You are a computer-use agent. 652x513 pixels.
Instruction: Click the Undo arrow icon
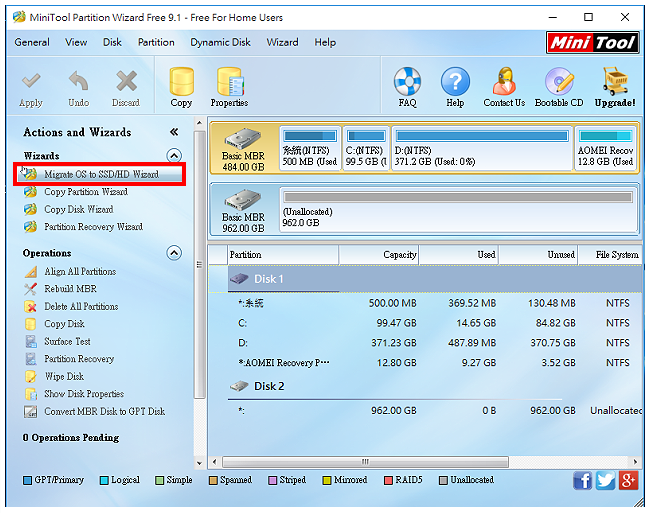tap(79, 81)
